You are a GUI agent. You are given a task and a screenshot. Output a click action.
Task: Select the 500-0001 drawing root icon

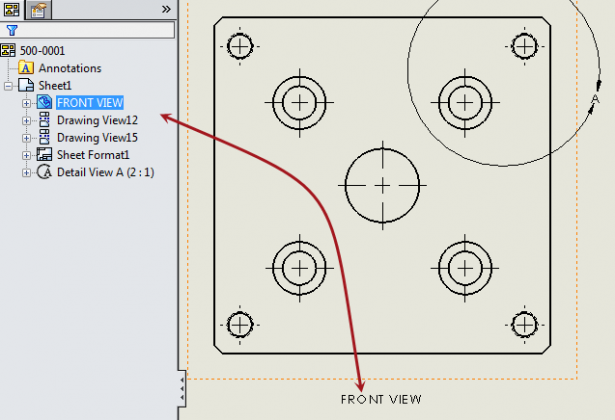9,50
